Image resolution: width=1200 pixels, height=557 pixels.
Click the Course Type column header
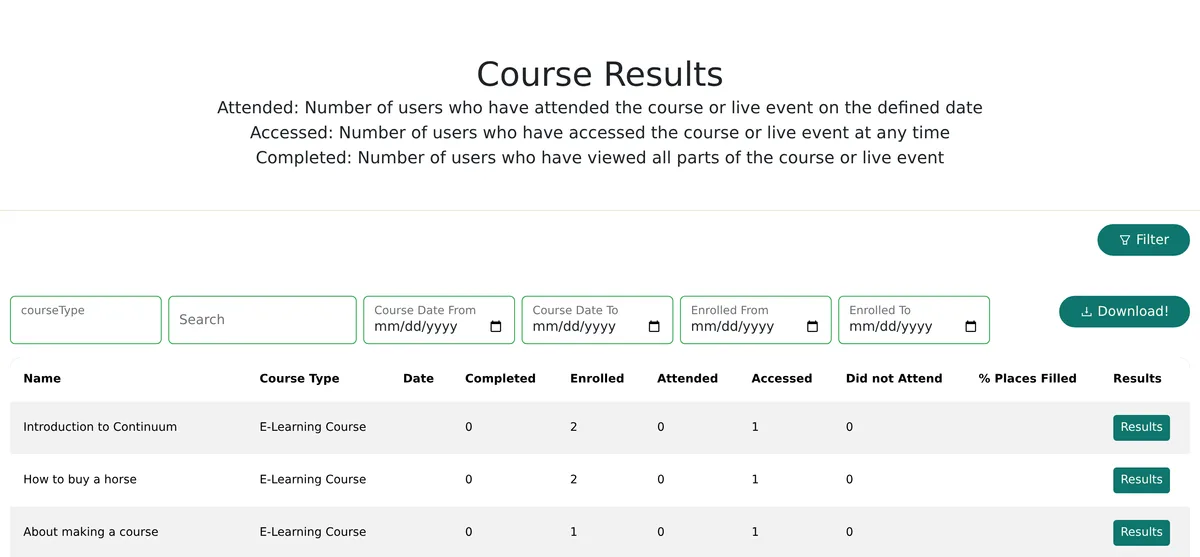[x=299, y=379]
